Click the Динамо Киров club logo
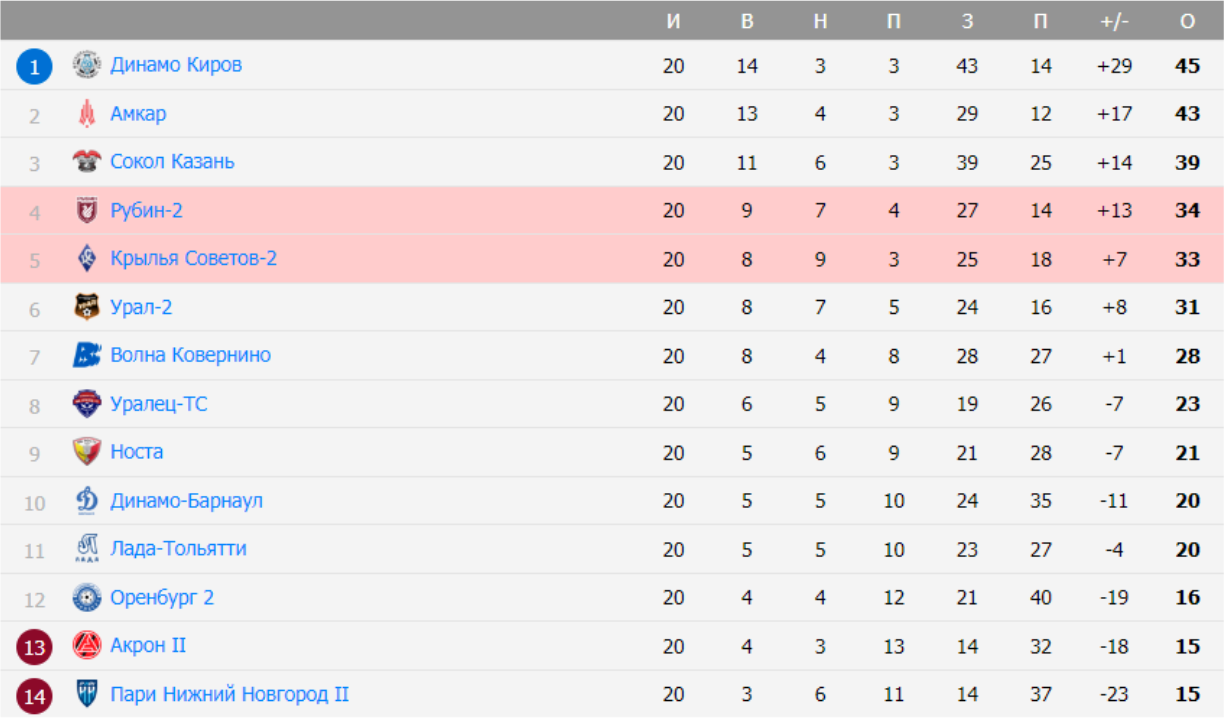 pyautogui.click(x=87, y=65)
